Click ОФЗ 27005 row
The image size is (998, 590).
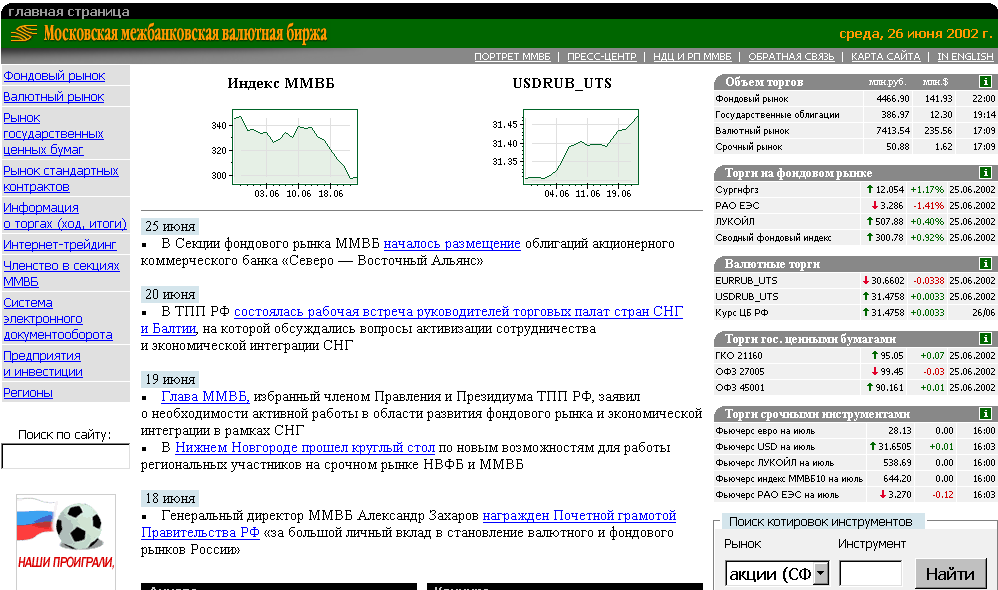[x=855, y=372]
